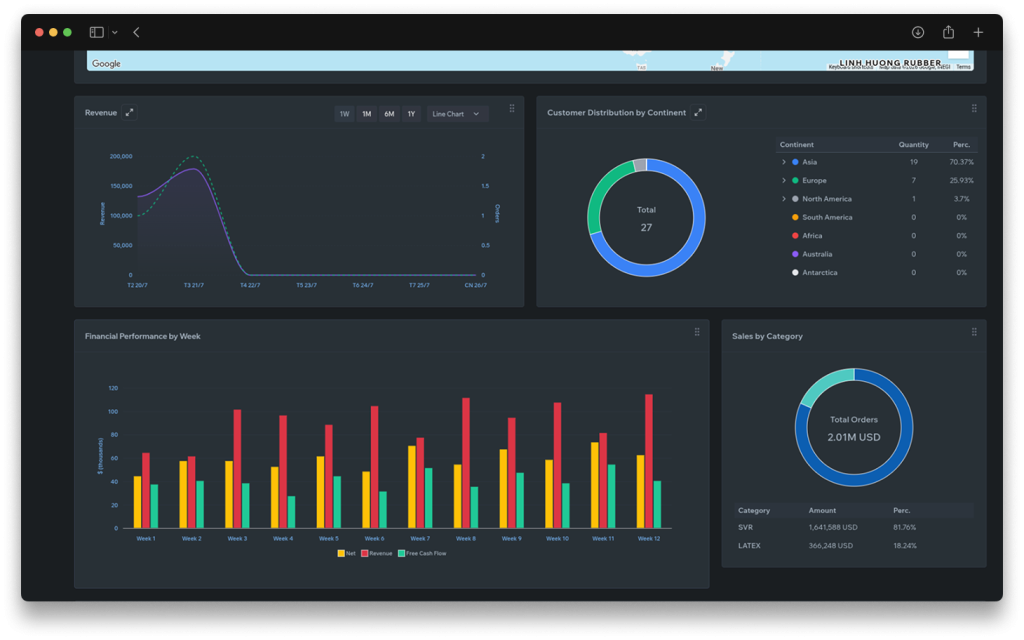Screen dimensions: 1024x640
Task: Open the Line Chart type dropdown
Action: point(456,114)
